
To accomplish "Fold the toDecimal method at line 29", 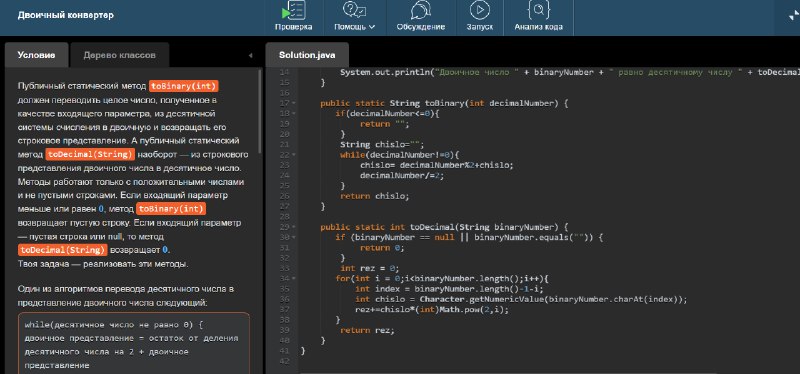I will click(x=295, y=227).
